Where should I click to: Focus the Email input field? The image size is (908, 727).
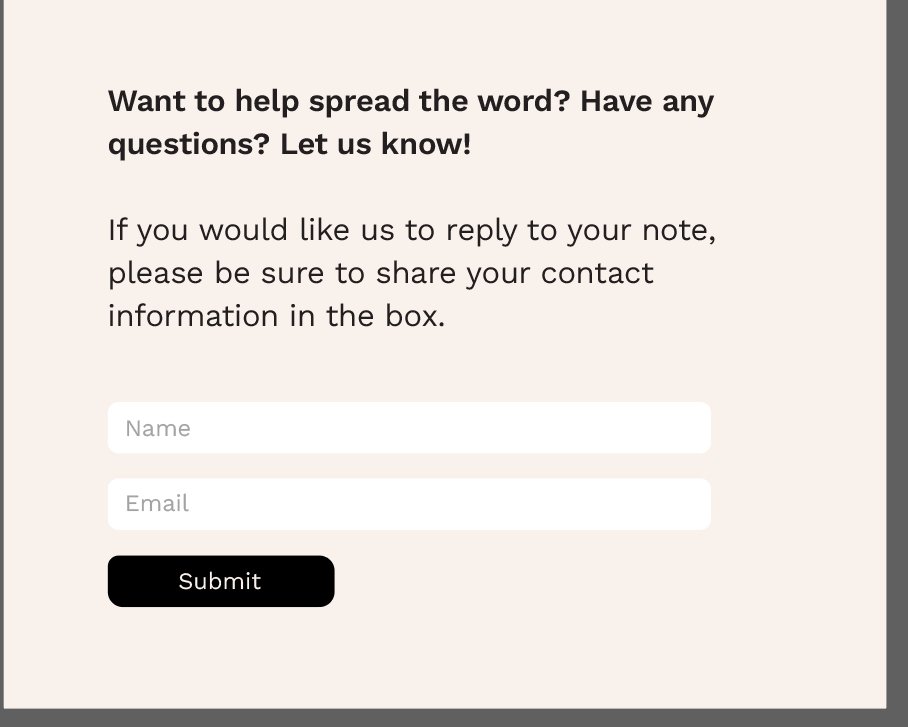pyautogui.click(x=409, y=504)
